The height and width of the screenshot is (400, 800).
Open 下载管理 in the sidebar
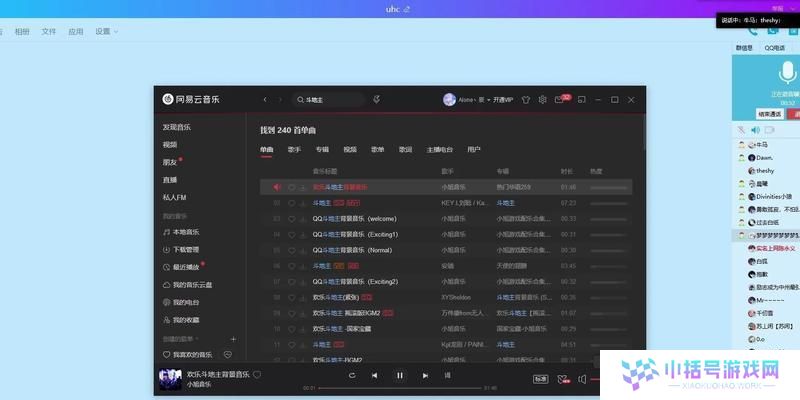click(181, 249)
